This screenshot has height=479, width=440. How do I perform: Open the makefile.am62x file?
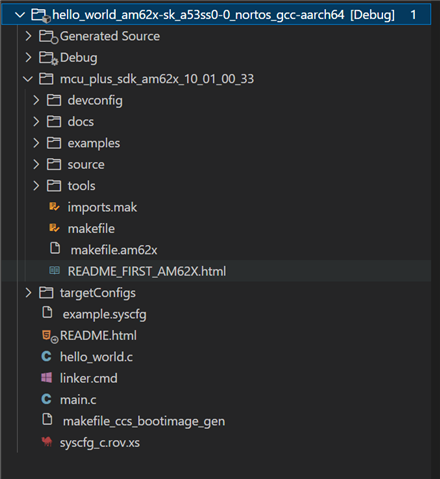click(x=114, y=250)
